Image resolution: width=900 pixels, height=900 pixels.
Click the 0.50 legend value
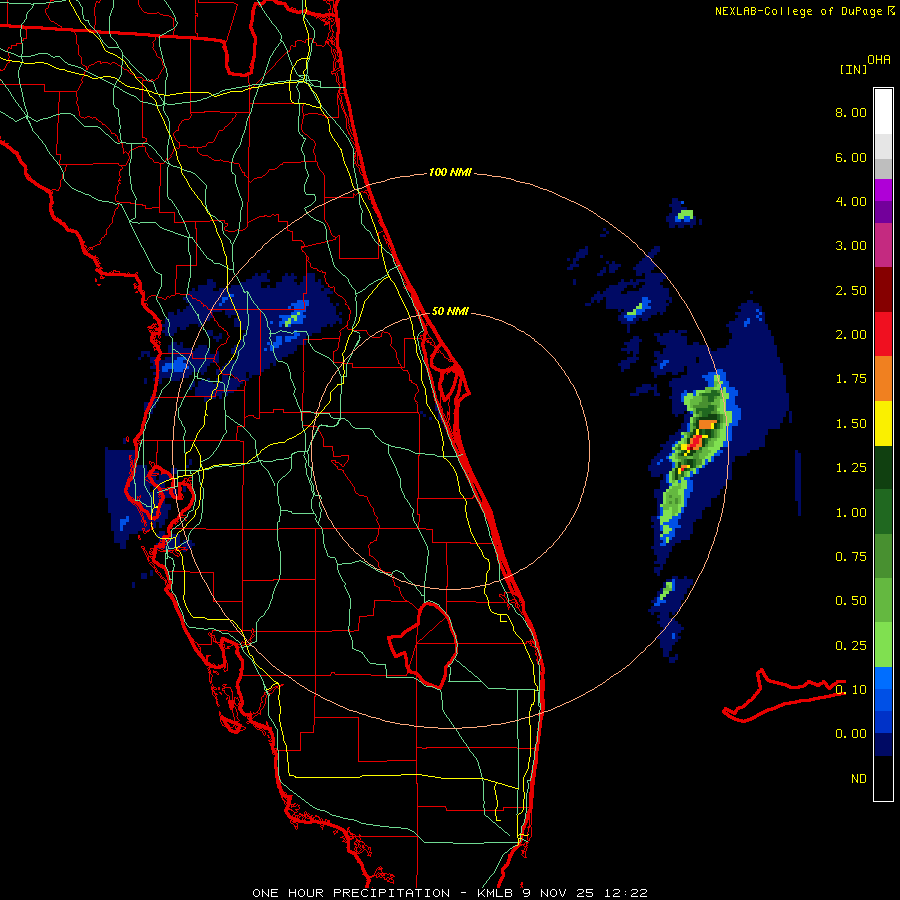(x=851, y=601)
